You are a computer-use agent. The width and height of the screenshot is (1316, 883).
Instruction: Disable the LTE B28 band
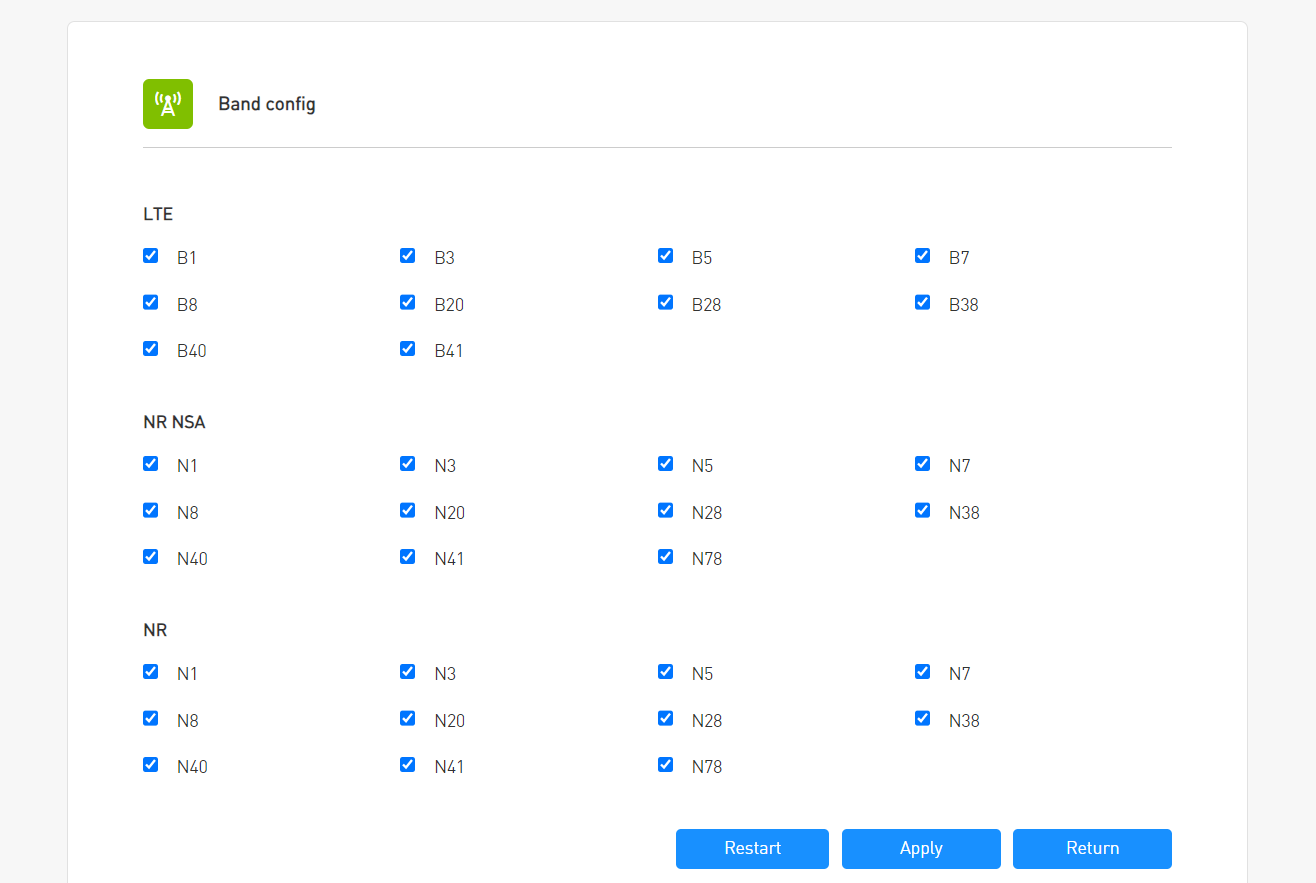[666, 302]
